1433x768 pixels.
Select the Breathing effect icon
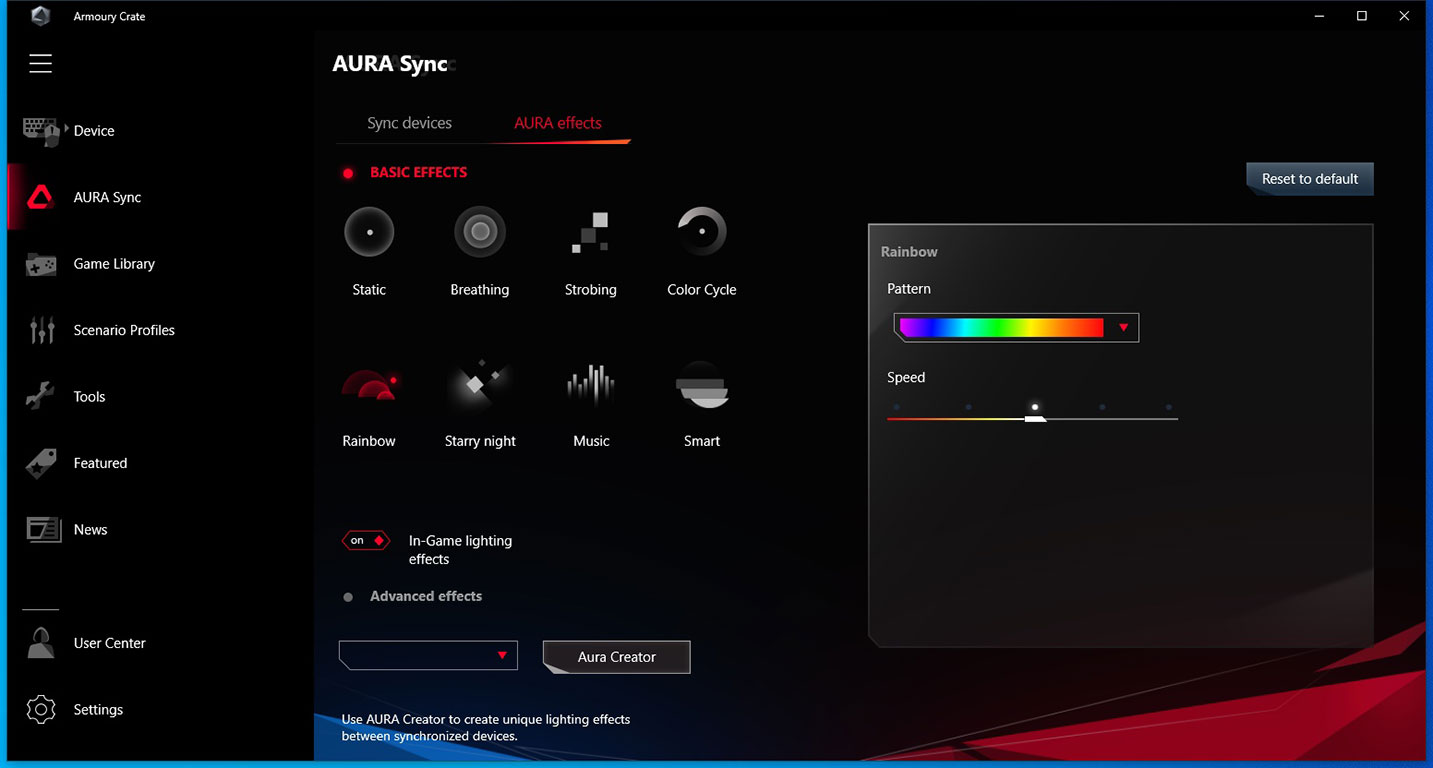pyautogui.click(x=480, y=232)
